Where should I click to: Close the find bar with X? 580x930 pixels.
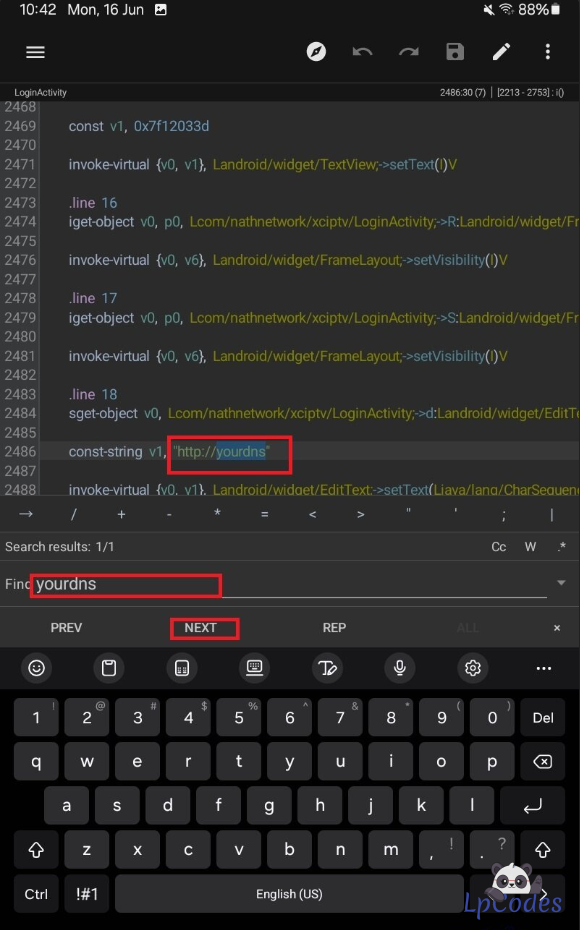click(557, 628)
